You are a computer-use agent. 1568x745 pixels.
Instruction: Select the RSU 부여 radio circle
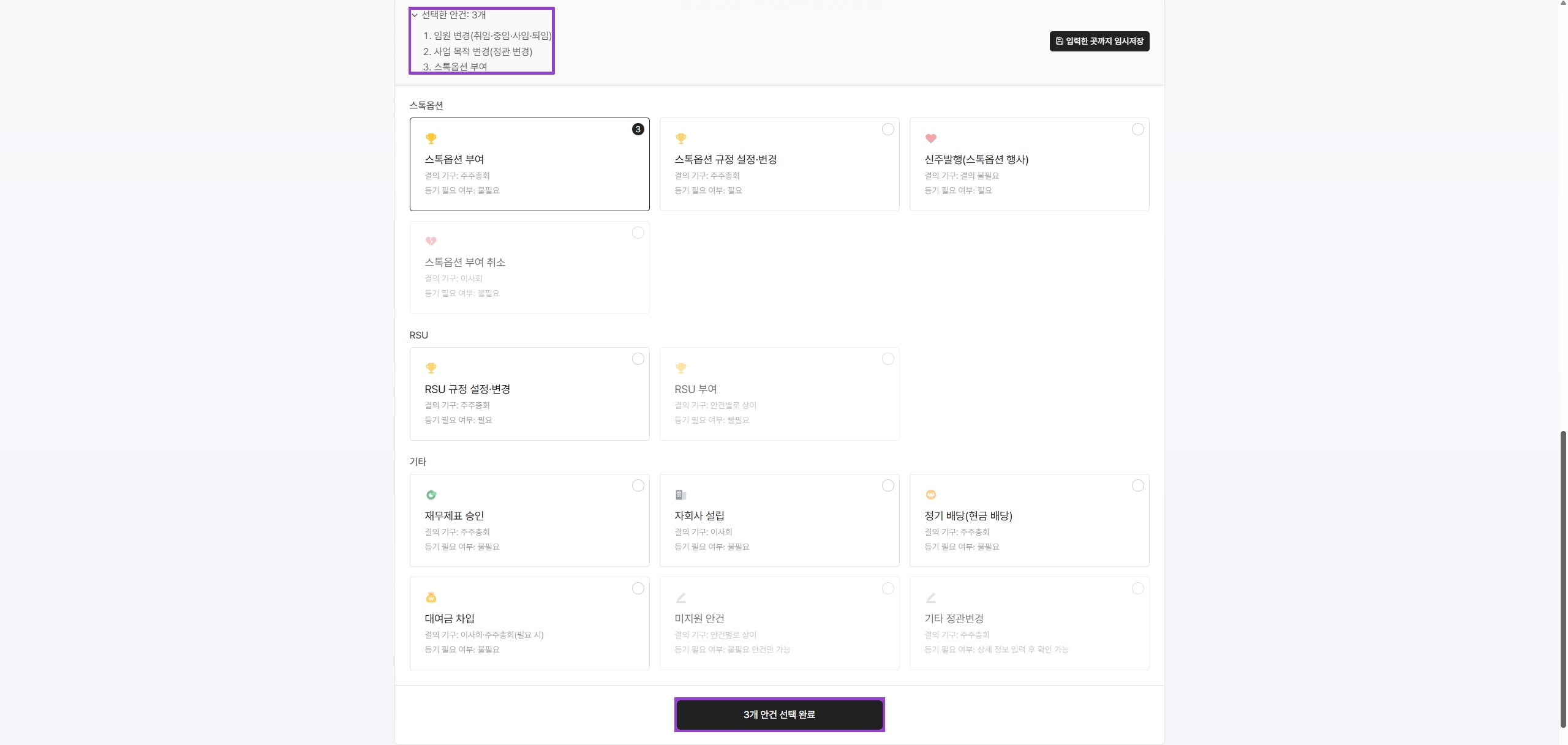click(888, 359)
